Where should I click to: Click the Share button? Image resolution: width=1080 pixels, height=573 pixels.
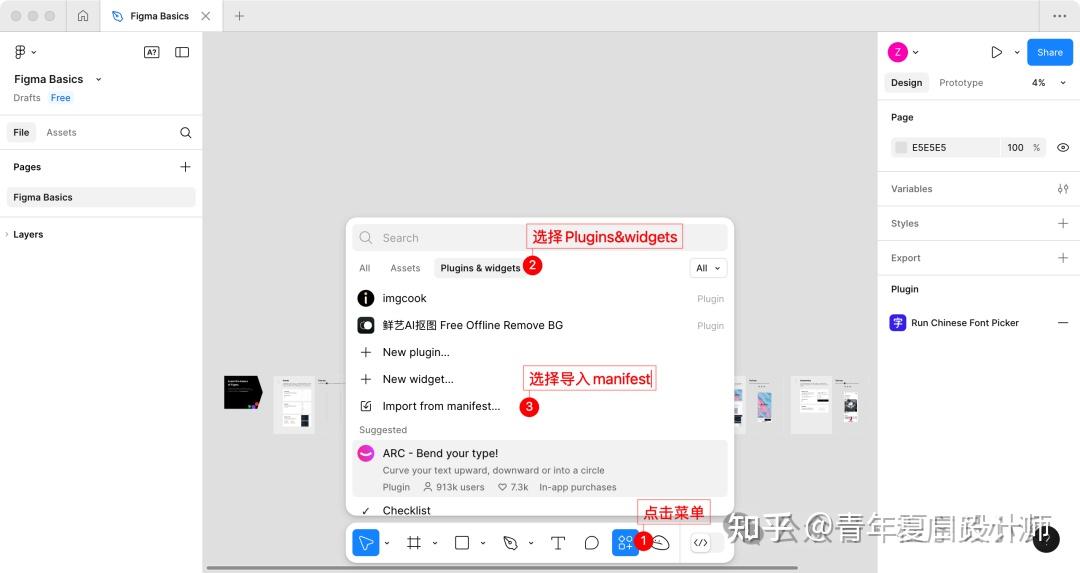click(x=1050, y=52)
